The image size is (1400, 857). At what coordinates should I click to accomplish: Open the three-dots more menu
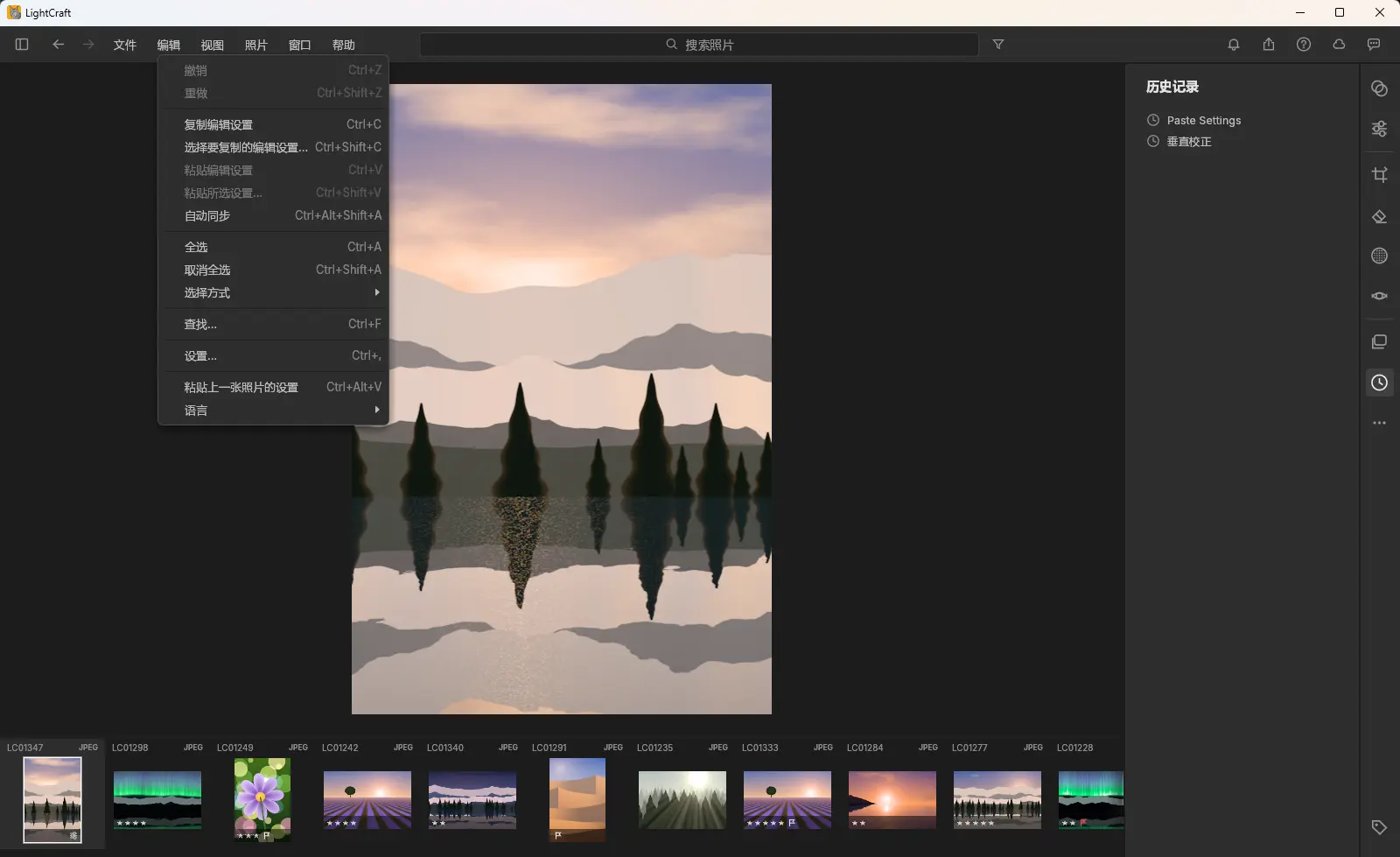(1380, 423)
